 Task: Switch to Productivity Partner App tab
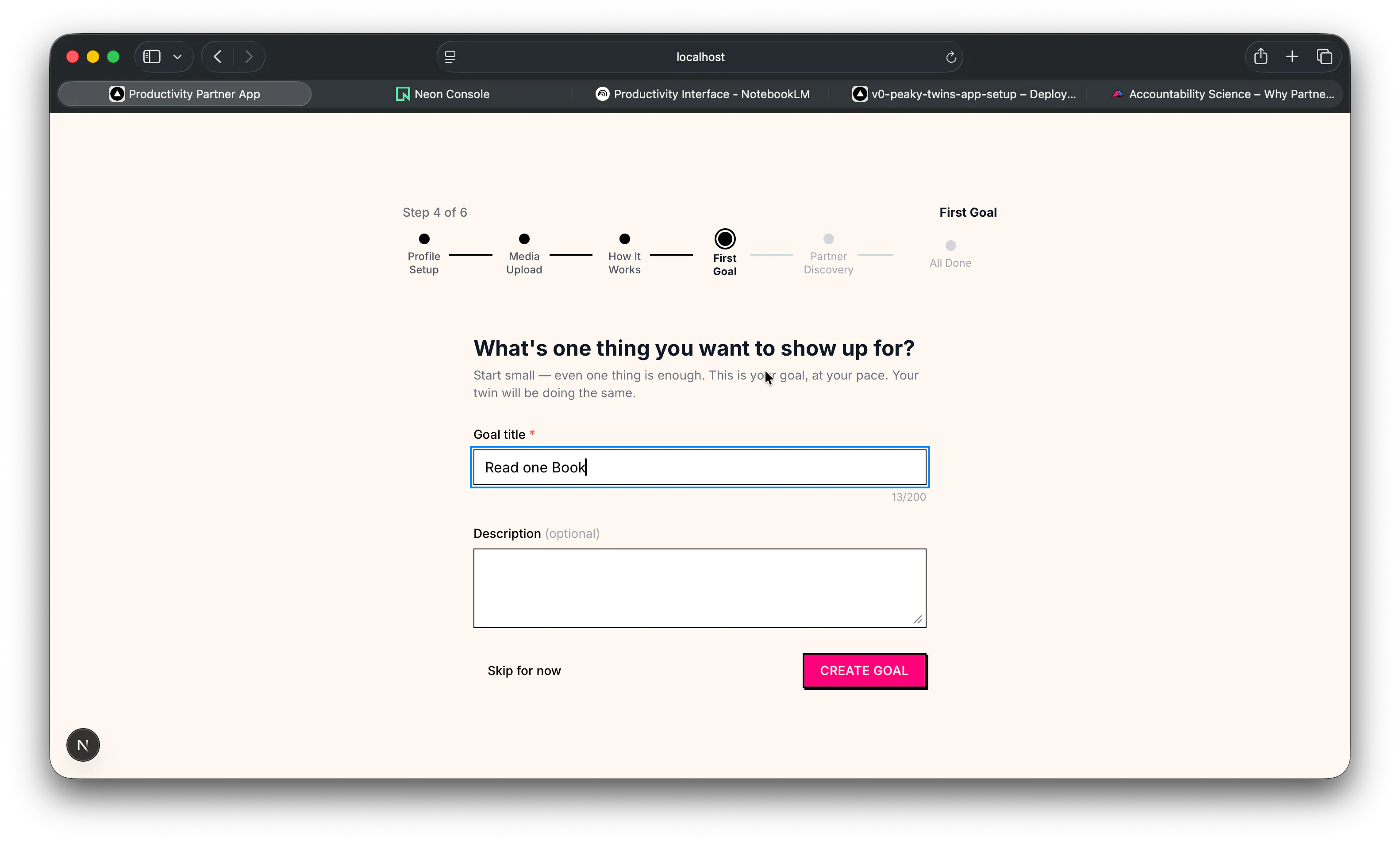(x=185, y=94)
